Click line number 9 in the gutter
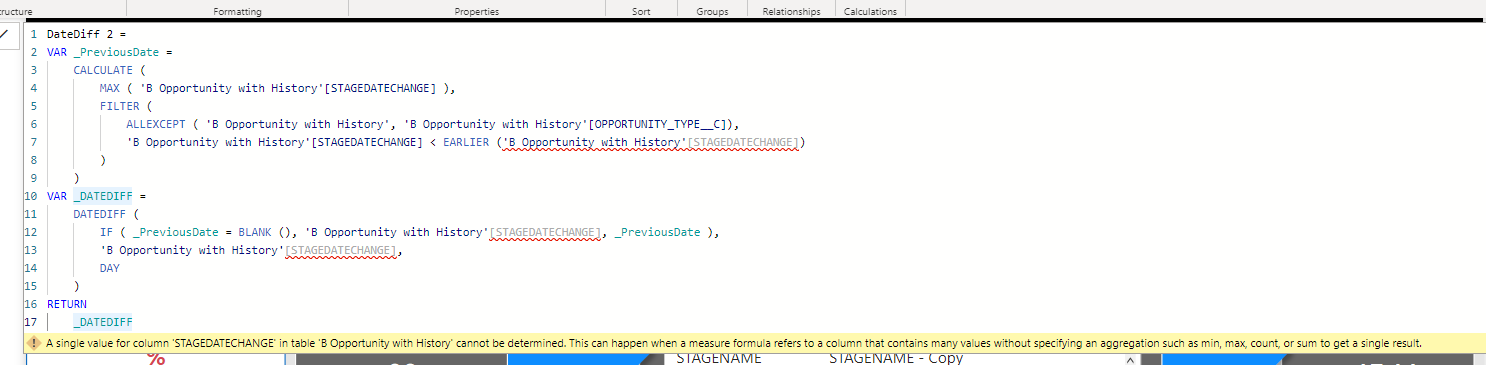The height and width of the screenshot is (365, 1486). tap(34, 178)
